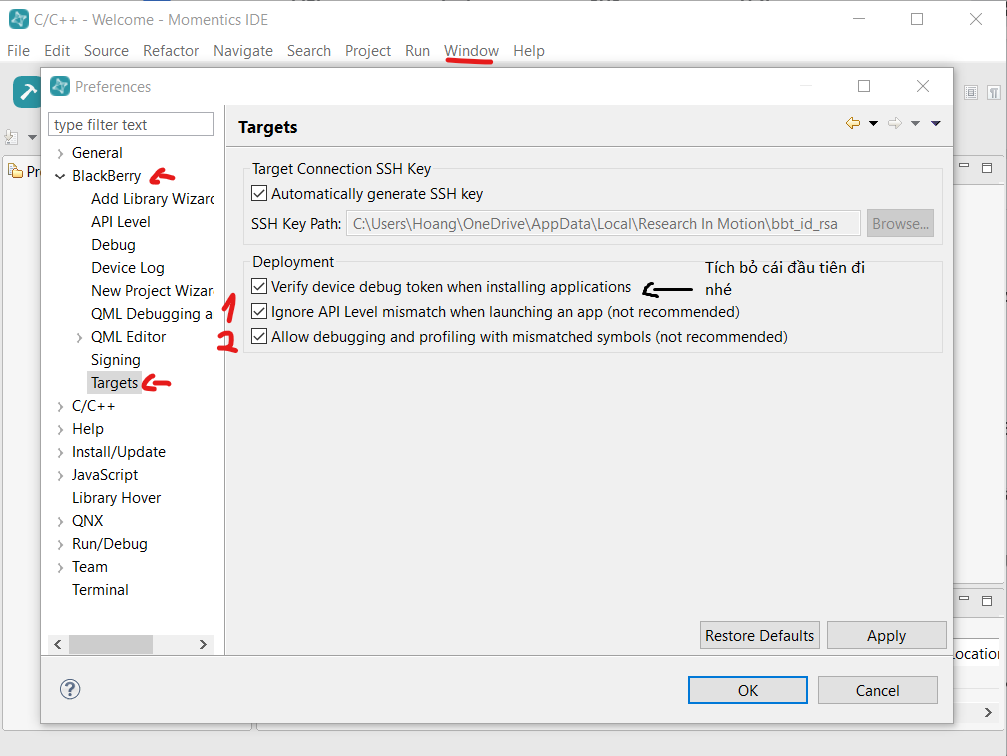Maximize the lower right IDE panel
1007x756 pixels.
[987, 601]
